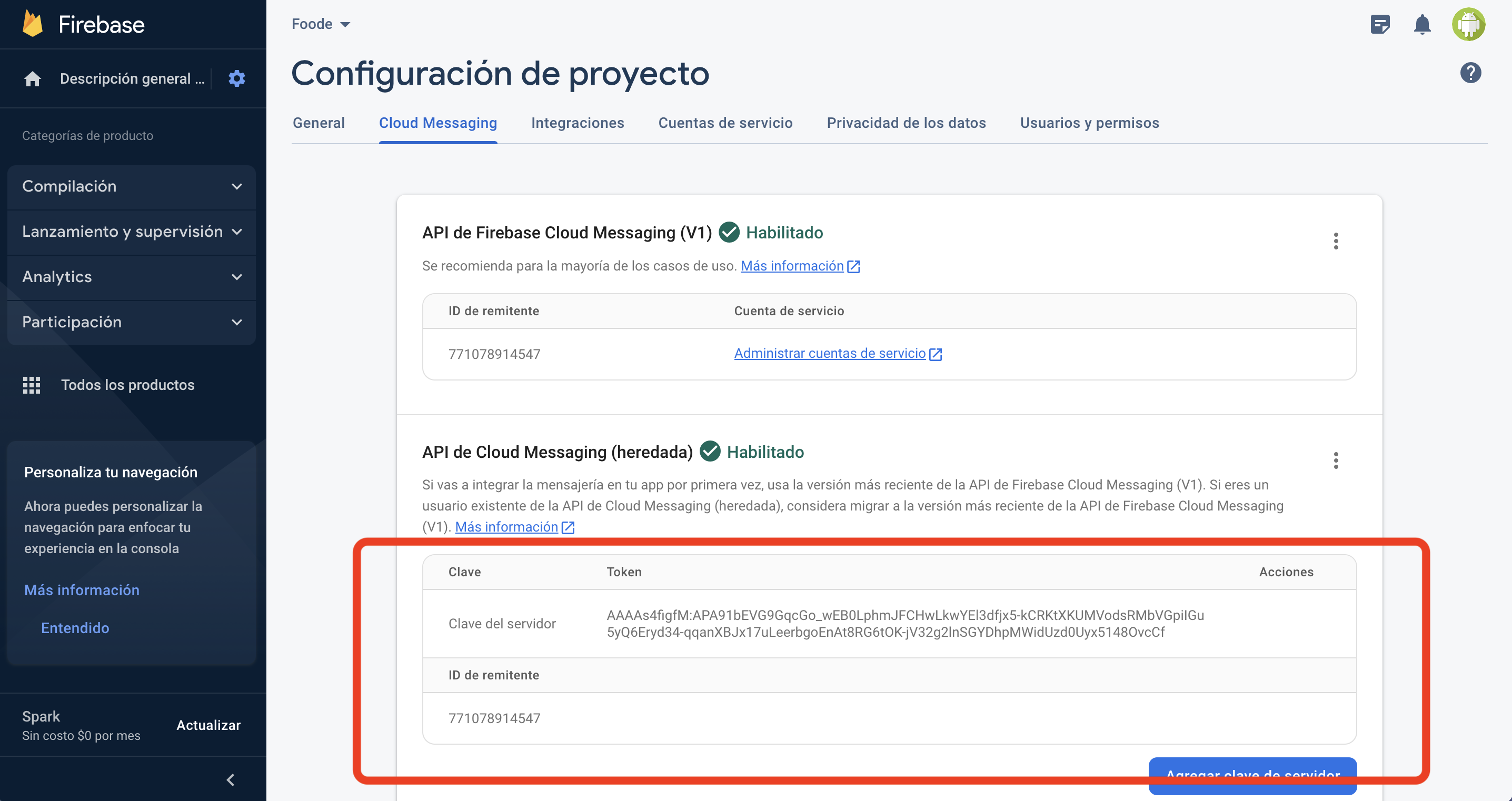Viewport: 1512px width, 801px height.
Task: Click Más información in the navigation card
Action: pos(82,590)
